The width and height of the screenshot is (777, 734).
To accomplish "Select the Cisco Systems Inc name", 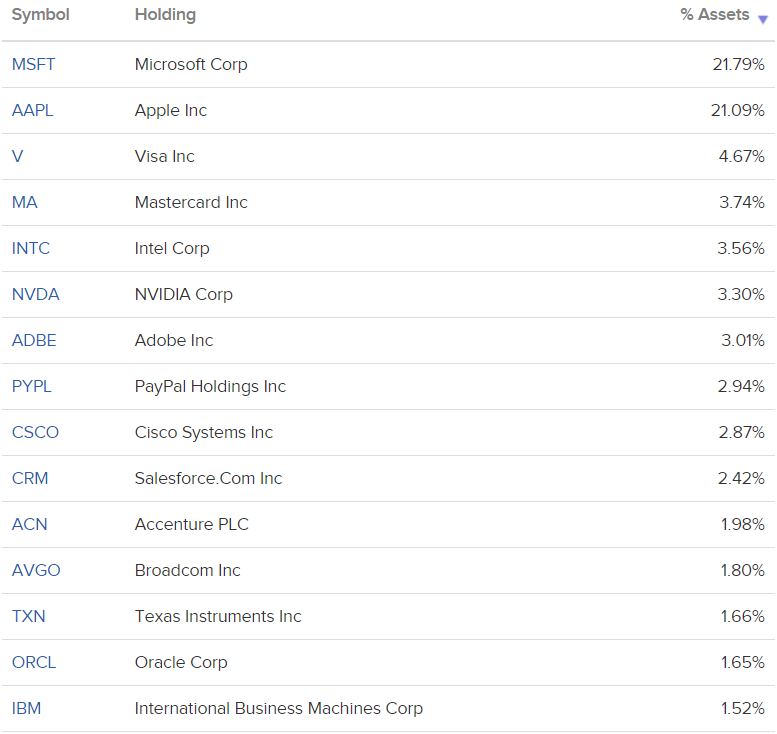I will pyautogui.click(x=204, y=433).
